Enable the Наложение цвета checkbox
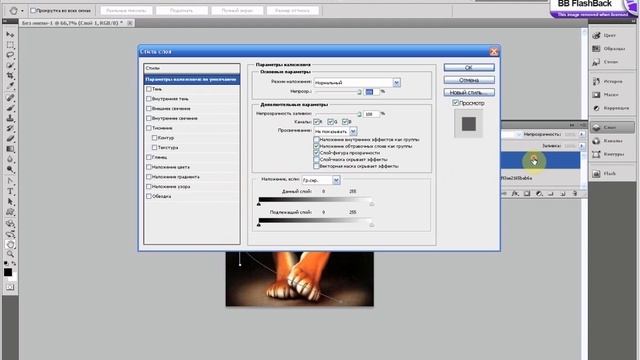 click(149, 167)
